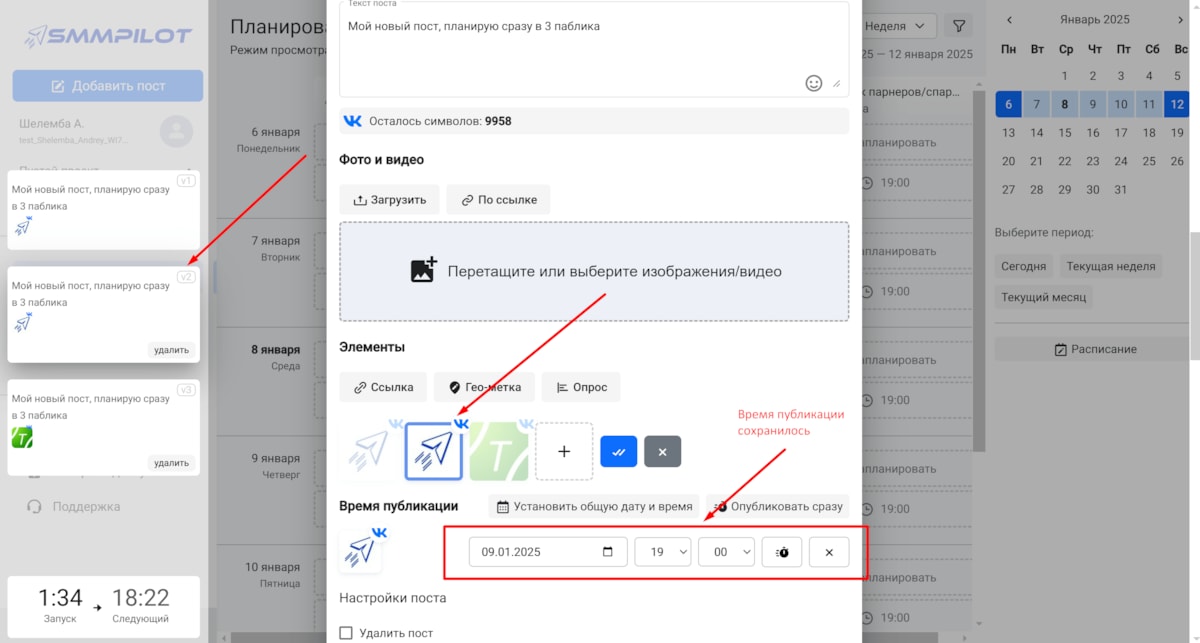
Task: Click the filter funnel icon
Action: (x=958, y=26)
